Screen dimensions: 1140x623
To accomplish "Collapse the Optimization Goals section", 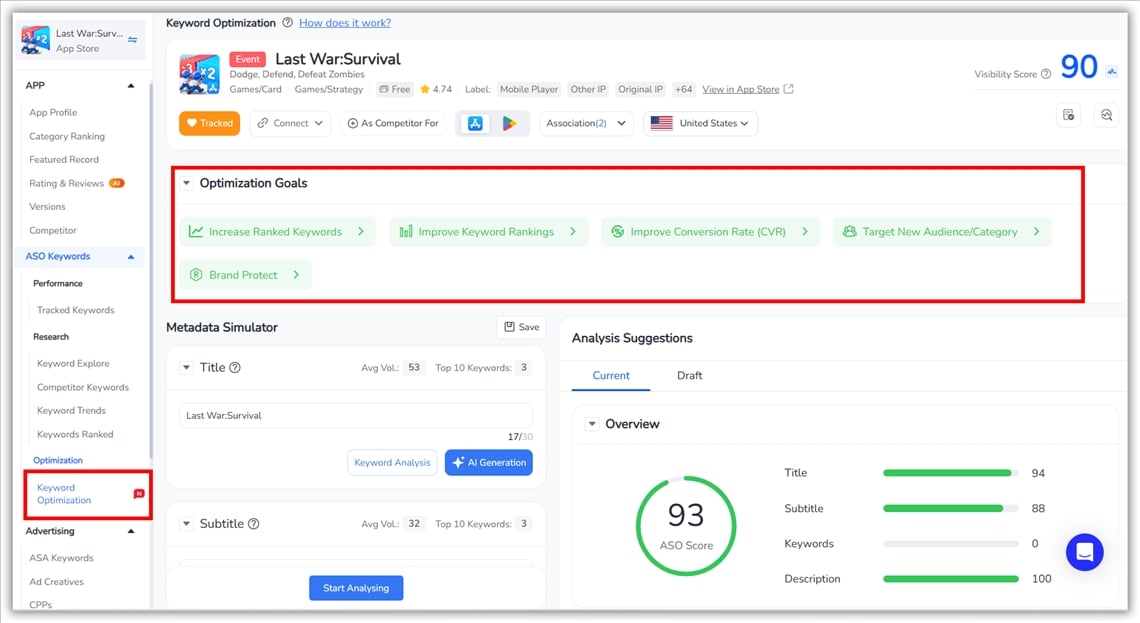I will click(185, 182).
